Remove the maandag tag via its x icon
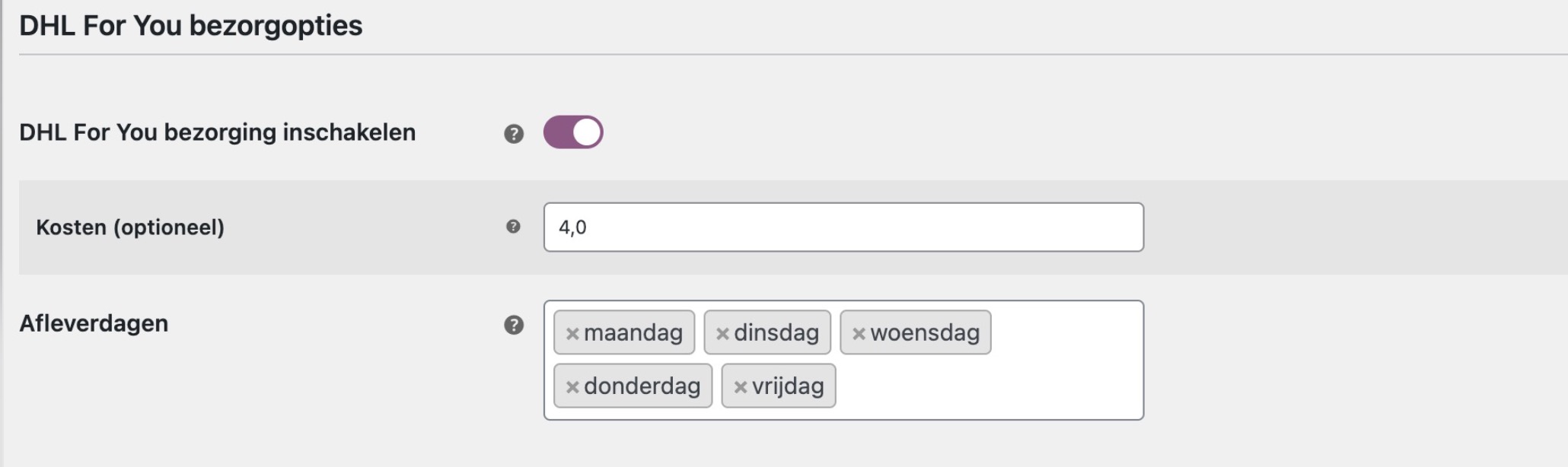This screenshot has height=467, width=1568. click(572, 332)
